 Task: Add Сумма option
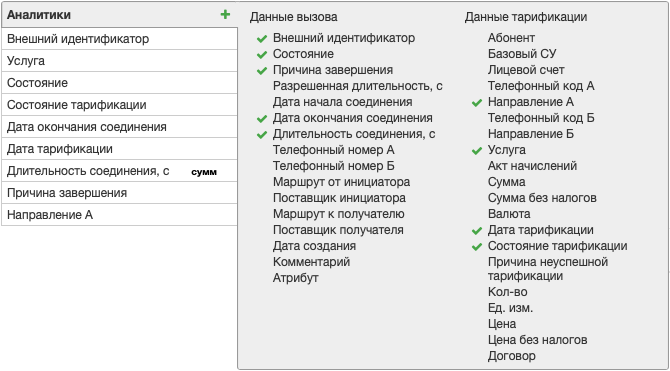(506, 182)
